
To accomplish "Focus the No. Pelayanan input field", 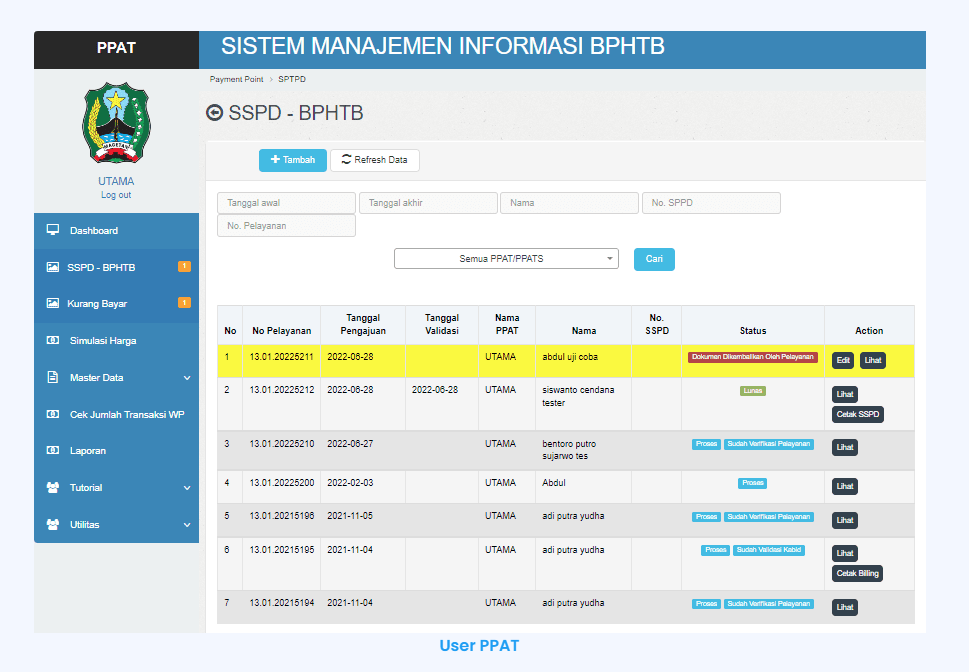I will (x=286, y=226).
